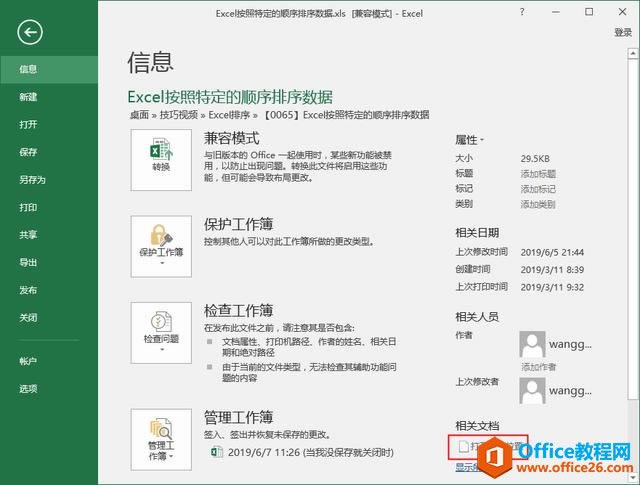Click the help question mark icon

[522, 12]
